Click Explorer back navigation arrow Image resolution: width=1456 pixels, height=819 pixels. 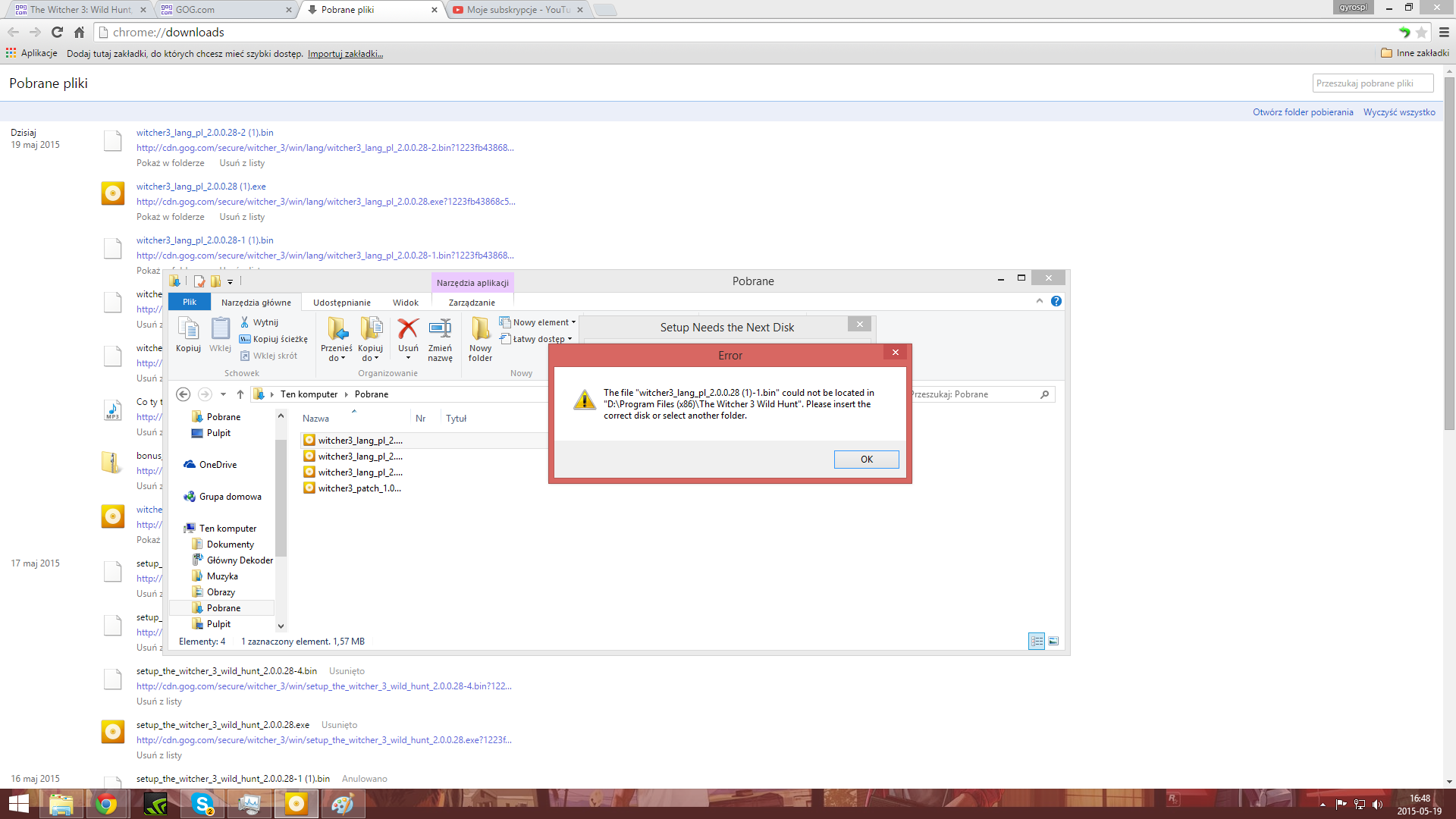(x=183, y=394)
